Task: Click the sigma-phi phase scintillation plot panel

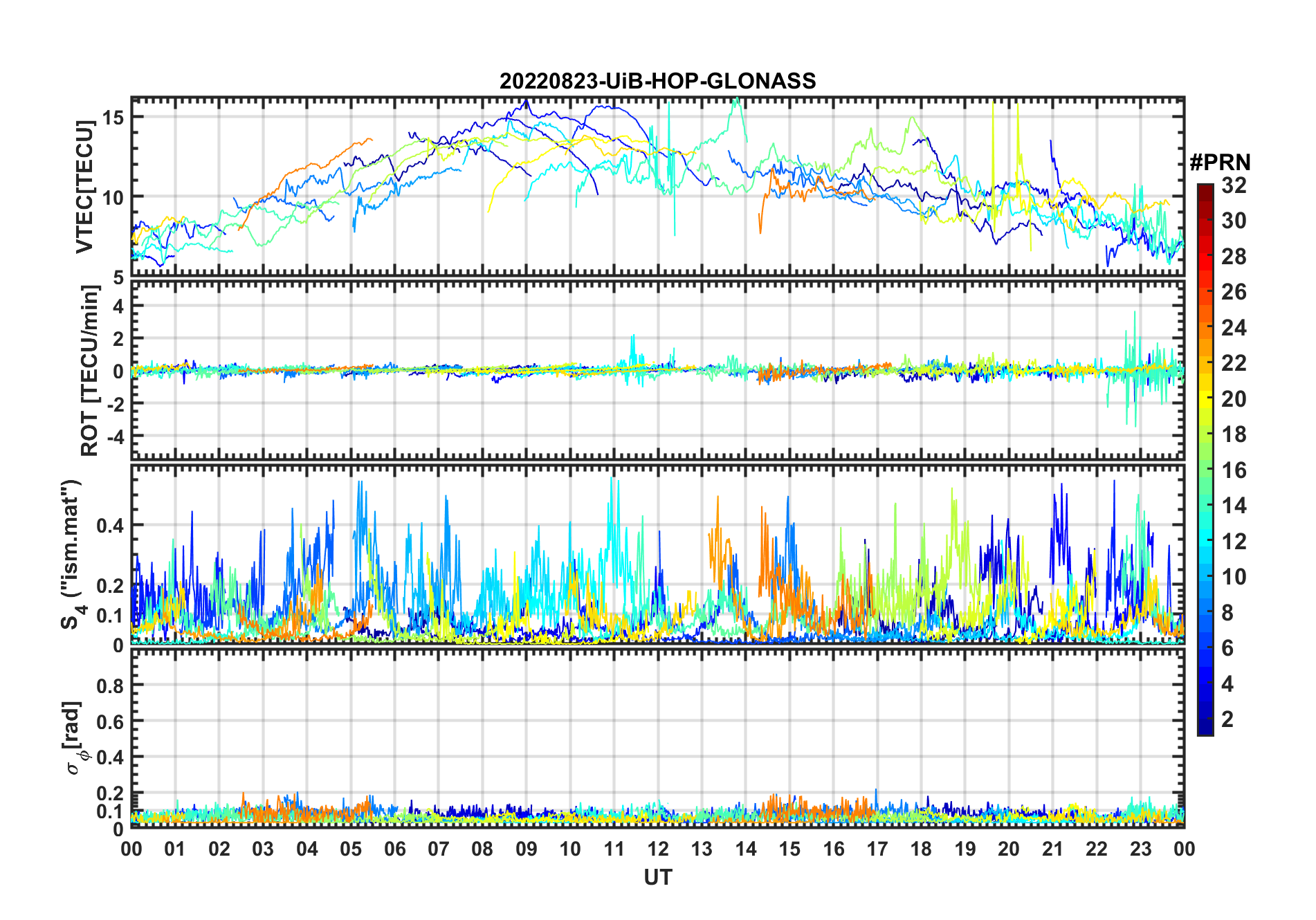Action: click(658, 738)
